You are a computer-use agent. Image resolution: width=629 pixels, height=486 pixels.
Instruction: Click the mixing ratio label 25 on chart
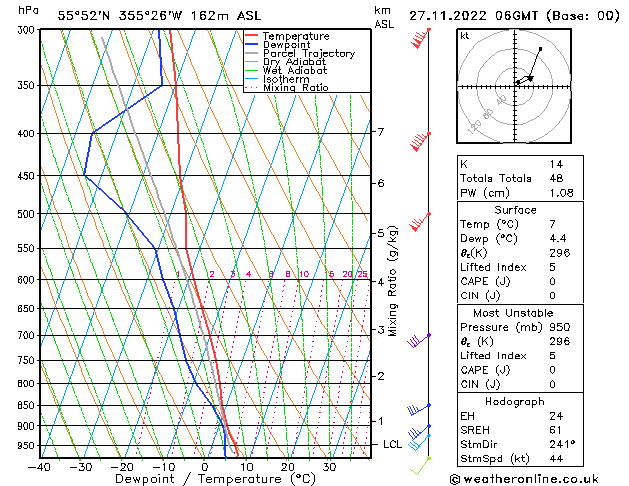tap(363, 274)
